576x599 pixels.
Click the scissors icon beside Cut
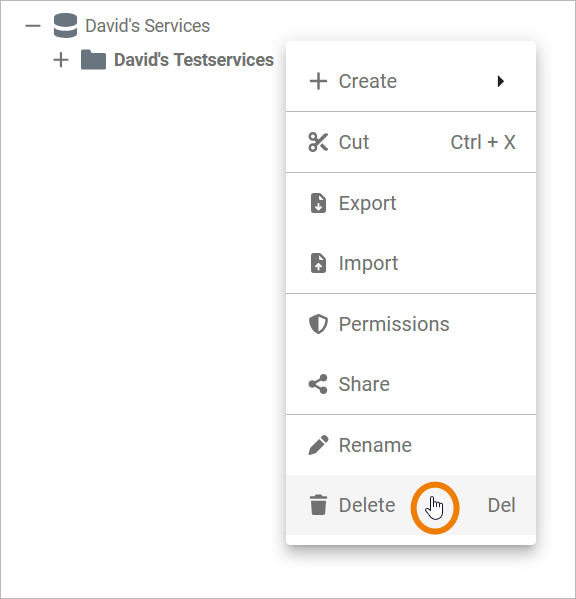(x=318, y=142)
